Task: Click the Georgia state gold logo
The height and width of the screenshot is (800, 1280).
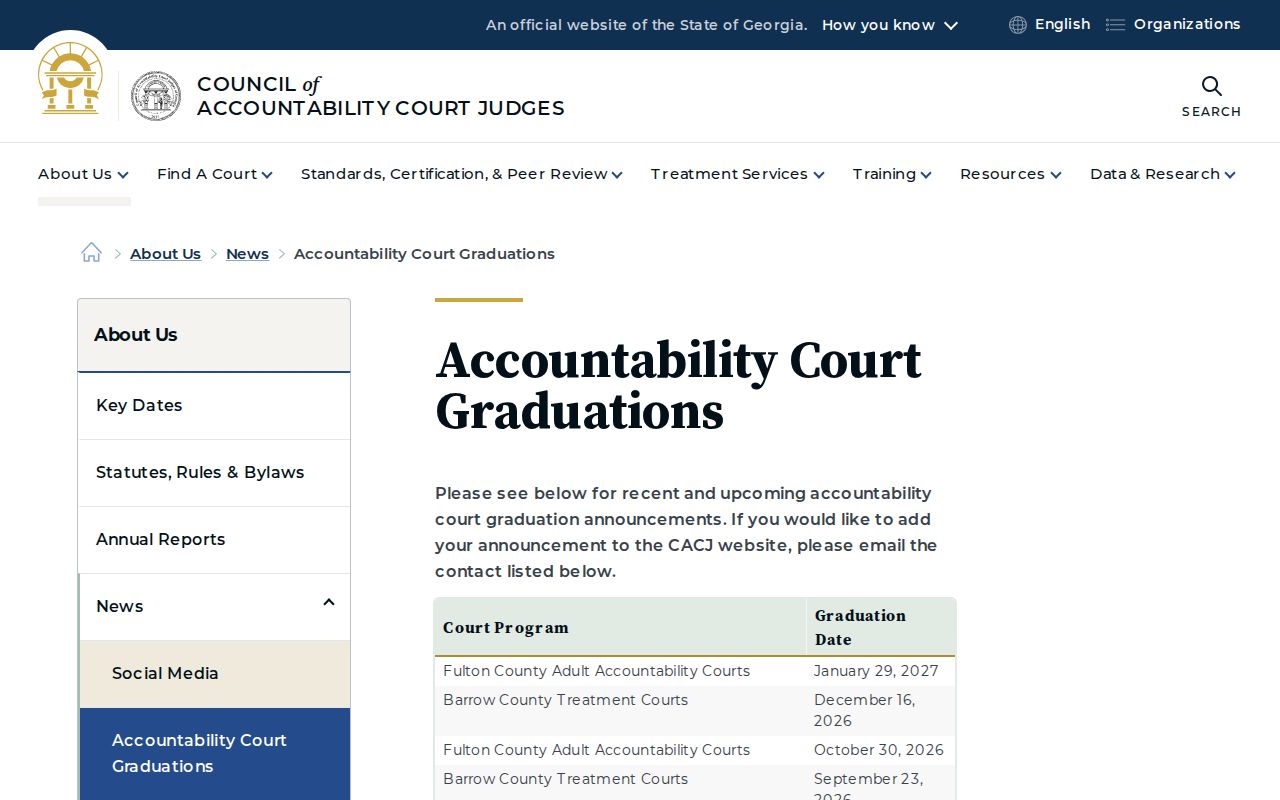Action: click(x=70, y=78)
